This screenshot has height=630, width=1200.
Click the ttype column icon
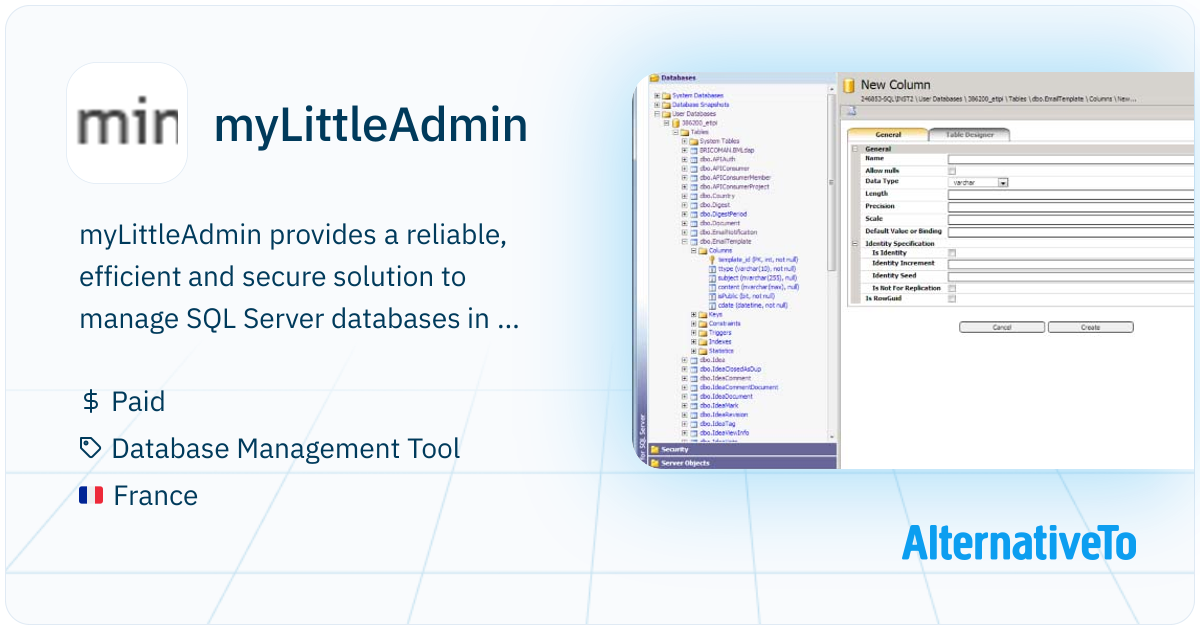coord(712,269)
